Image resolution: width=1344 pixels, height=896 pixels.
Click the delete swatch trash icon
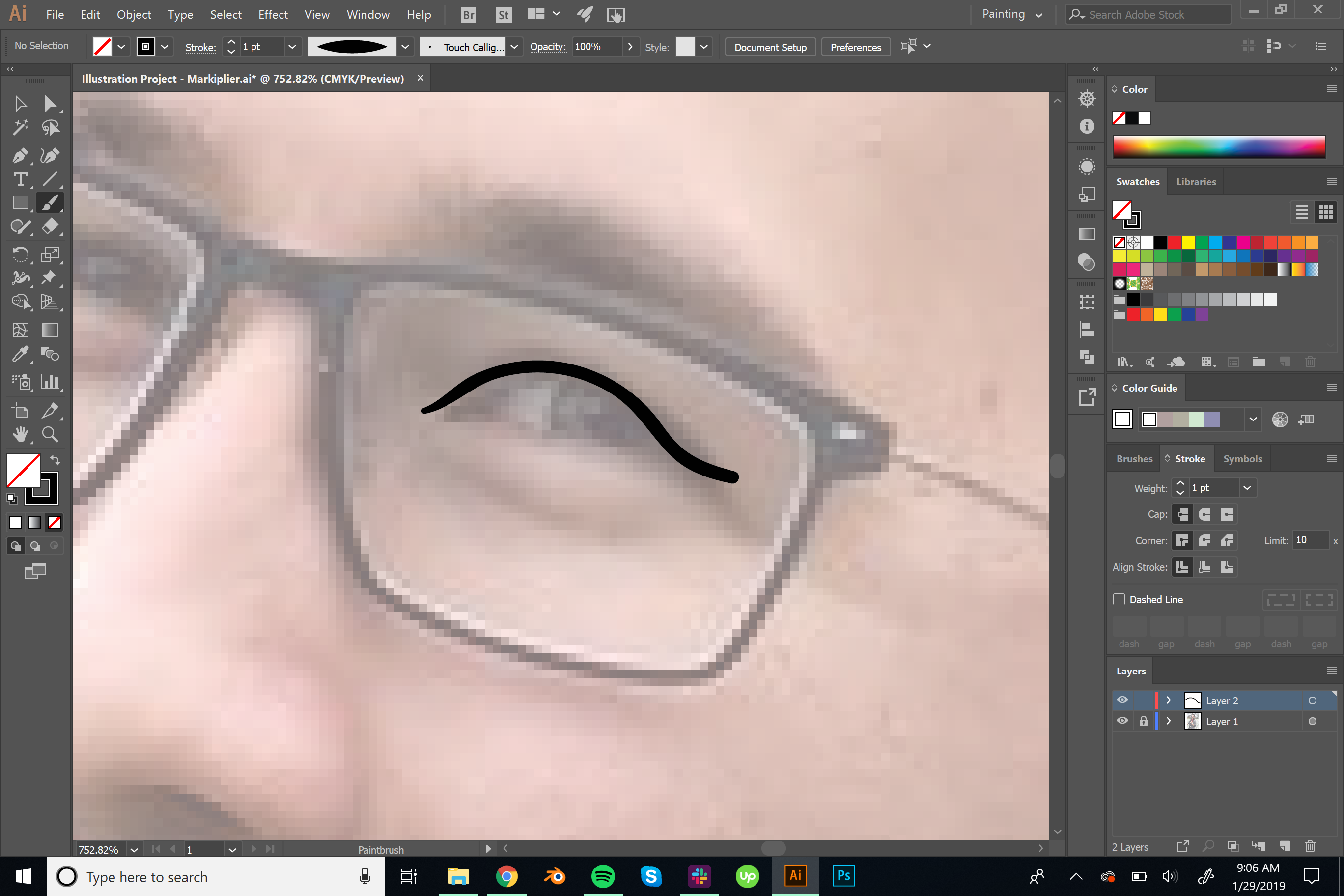tap(1310, 362)
